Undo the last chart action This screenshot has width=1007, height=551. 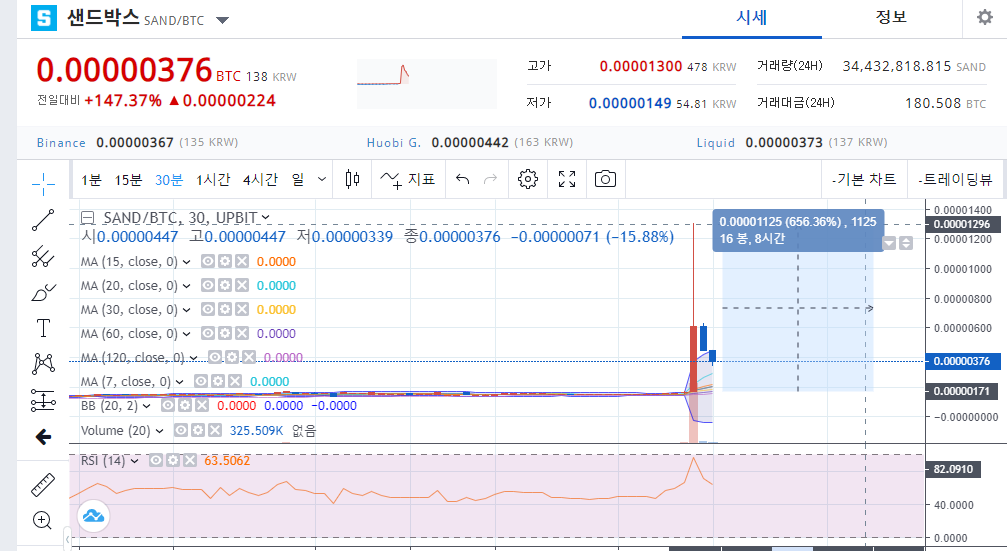click(x=462, y=179)
